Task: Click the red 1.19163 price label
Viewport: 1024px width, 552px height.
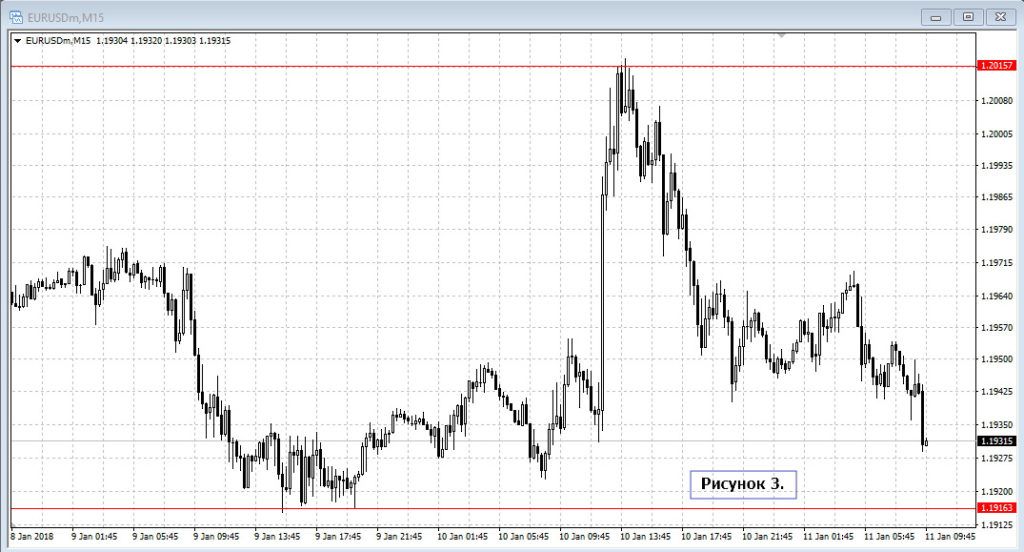Action: coord(999,508)
